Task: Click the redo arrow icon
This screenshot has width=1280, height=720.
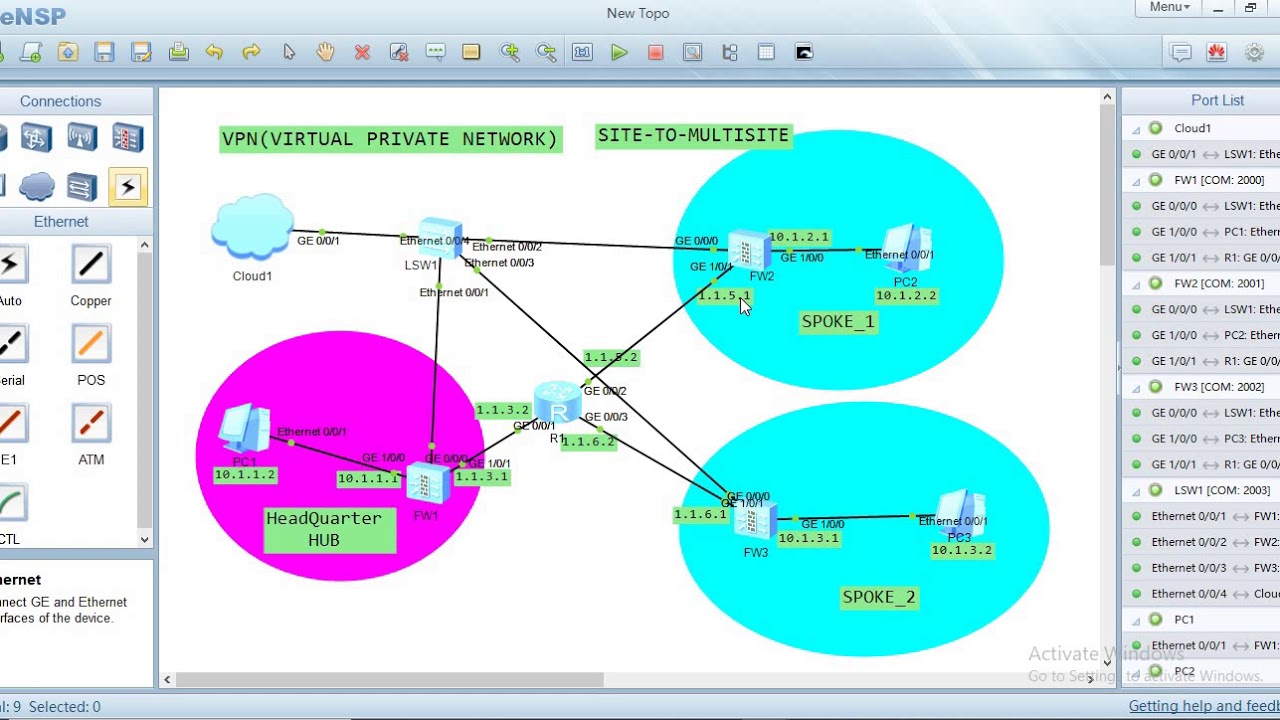Action: point(251,52)
